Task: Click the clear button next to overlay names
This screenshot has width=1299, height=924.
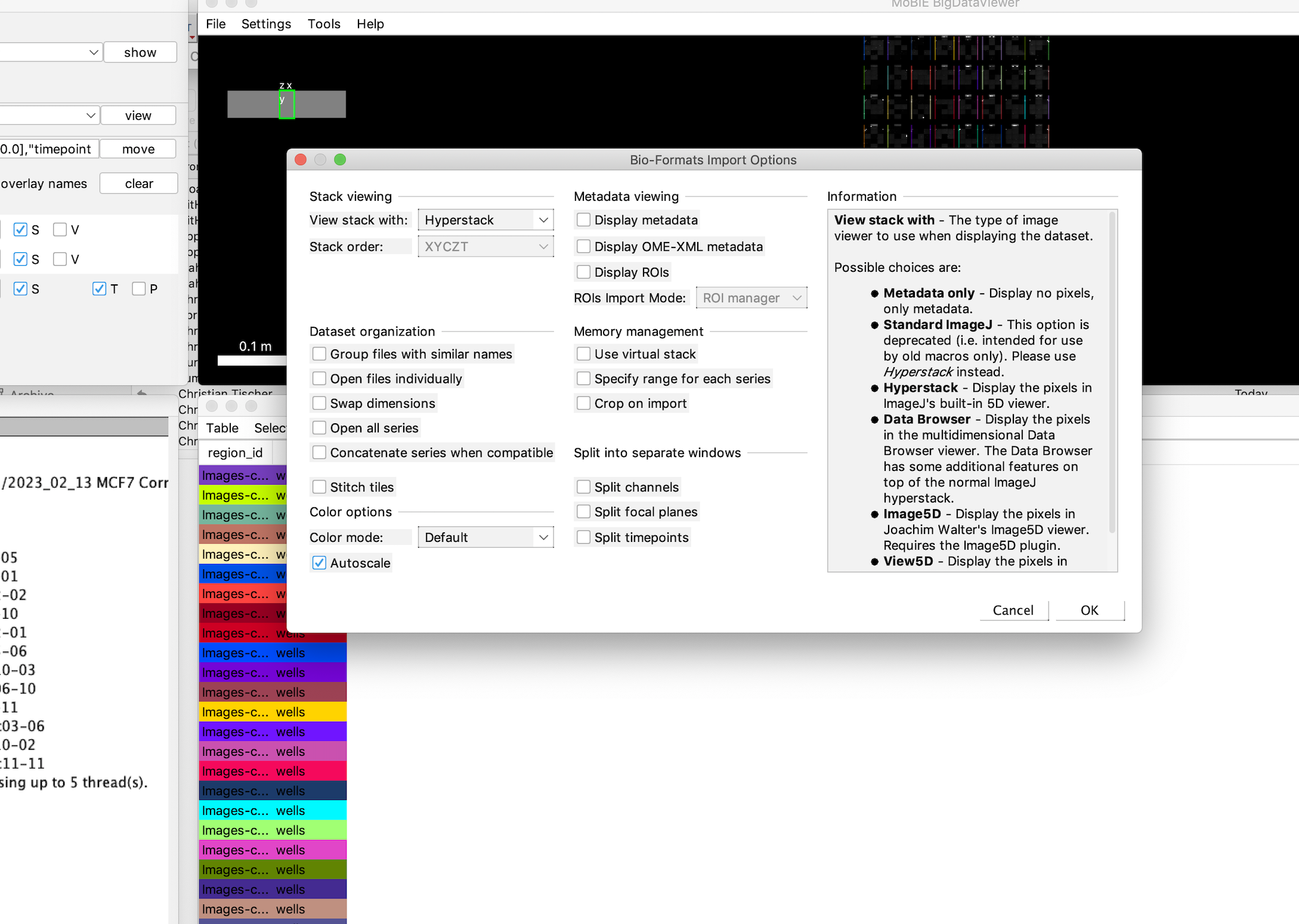Action: pyautogui.click(x=138, y=183)
